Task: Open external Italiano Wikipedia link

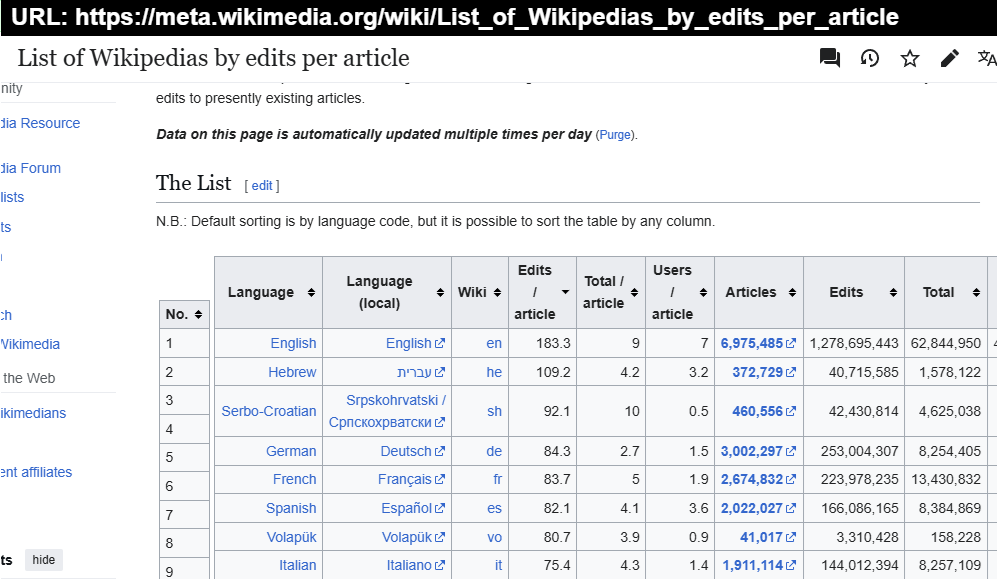Action: 416,565
